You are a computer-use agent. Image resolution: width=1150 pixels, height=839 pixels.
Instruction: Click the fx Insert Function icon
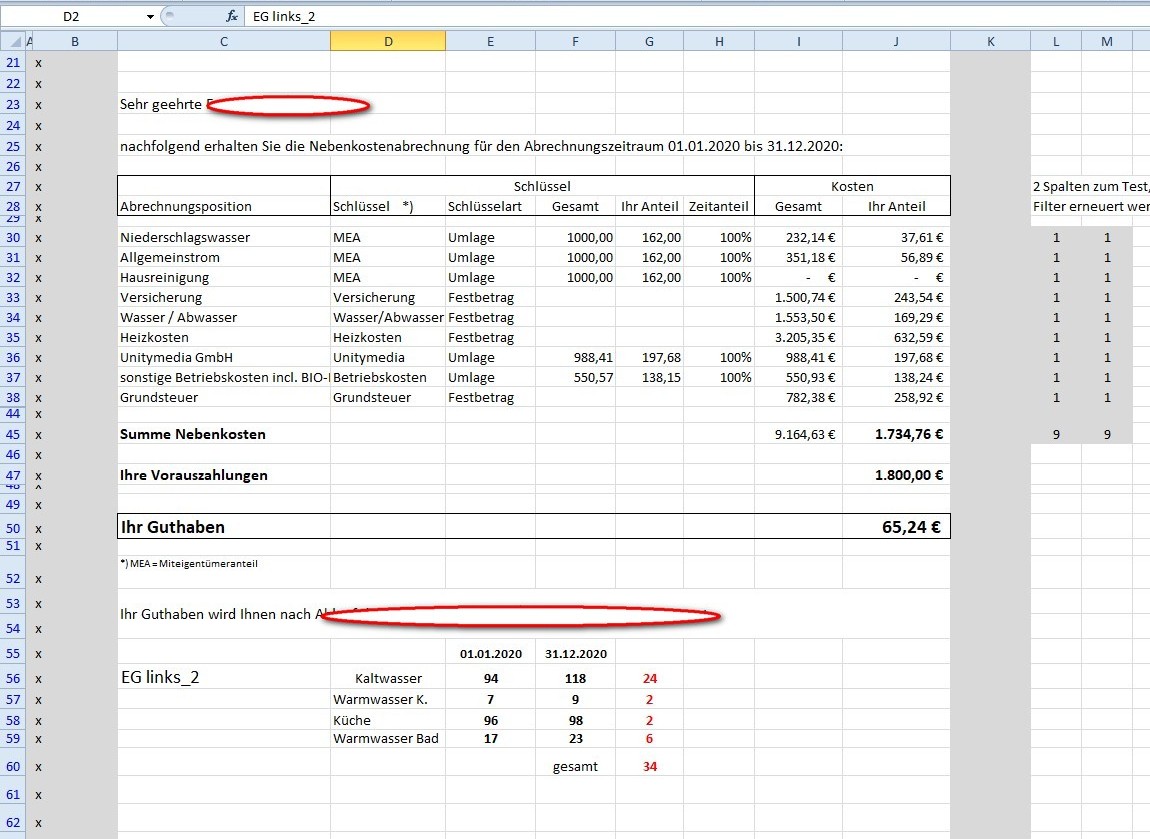(232, 16)
